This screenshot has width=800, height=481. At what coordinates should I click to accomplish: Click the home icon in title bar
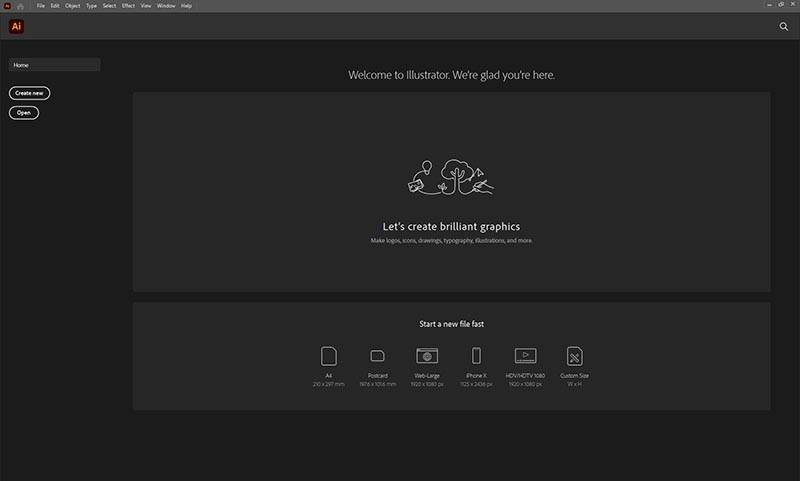20,6
